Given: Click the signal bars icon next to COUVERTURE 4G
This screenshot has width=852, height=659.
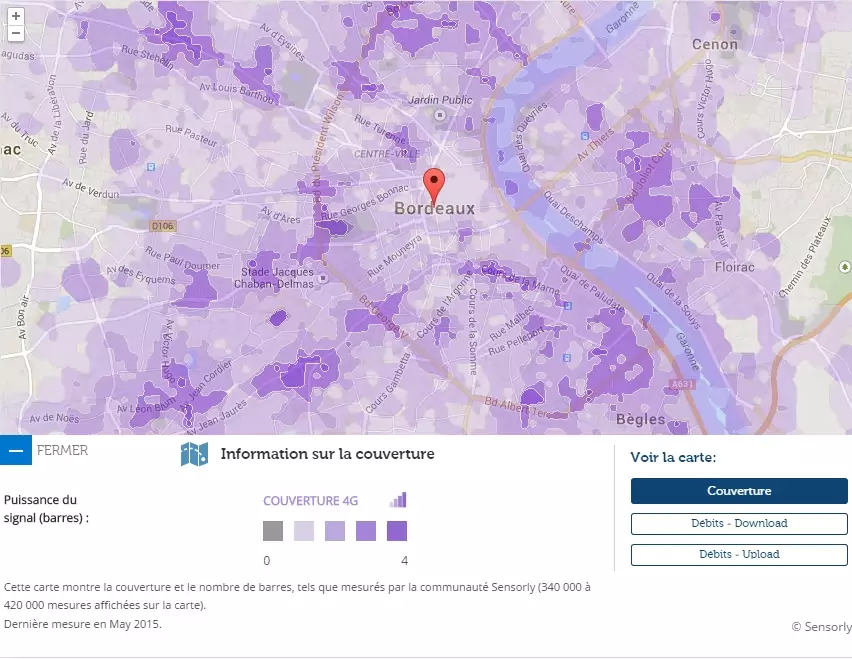Looking at the screenshot, I should [x=398, y=500].
